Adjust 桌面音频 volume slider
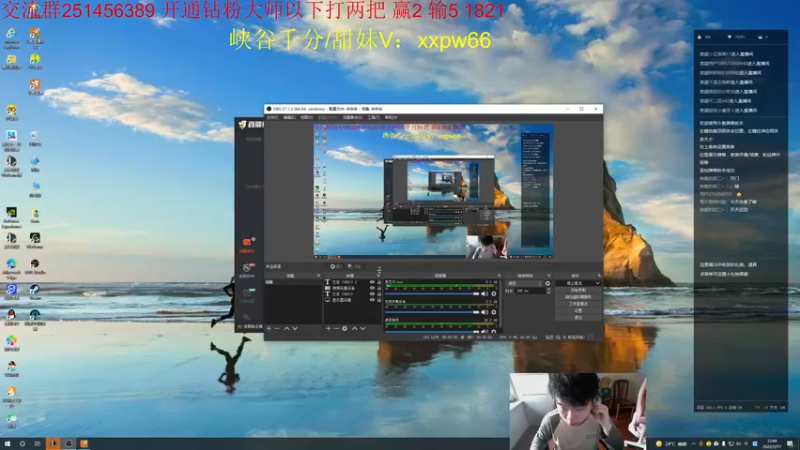The width and height of the screenshot is (800, 450). (432, 332)
